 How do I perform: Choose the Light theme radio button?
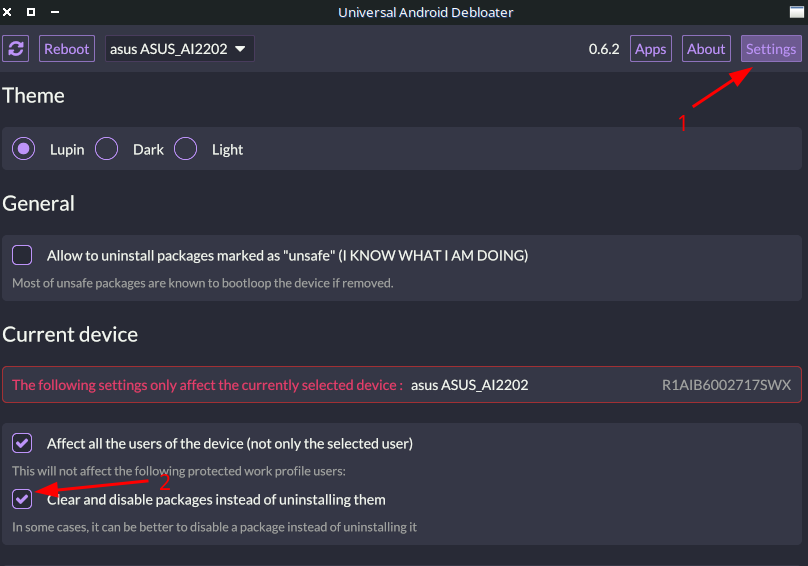click(185, 149)
